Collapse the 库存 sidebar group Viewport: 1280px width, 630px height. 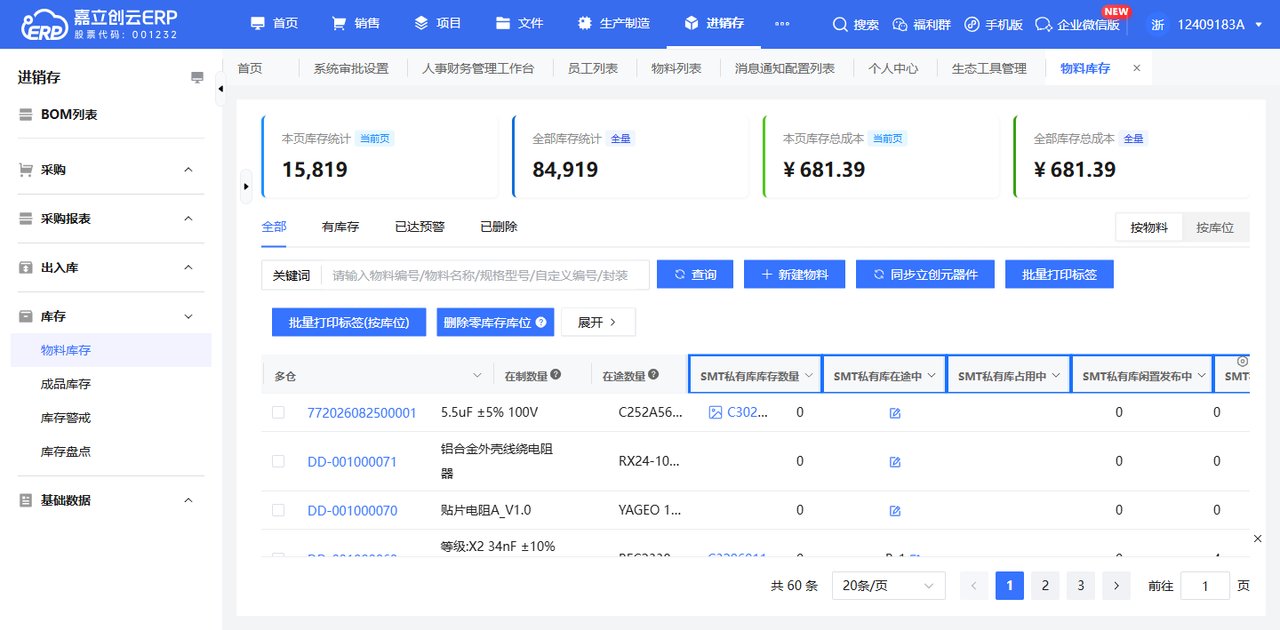coord(111,316)
